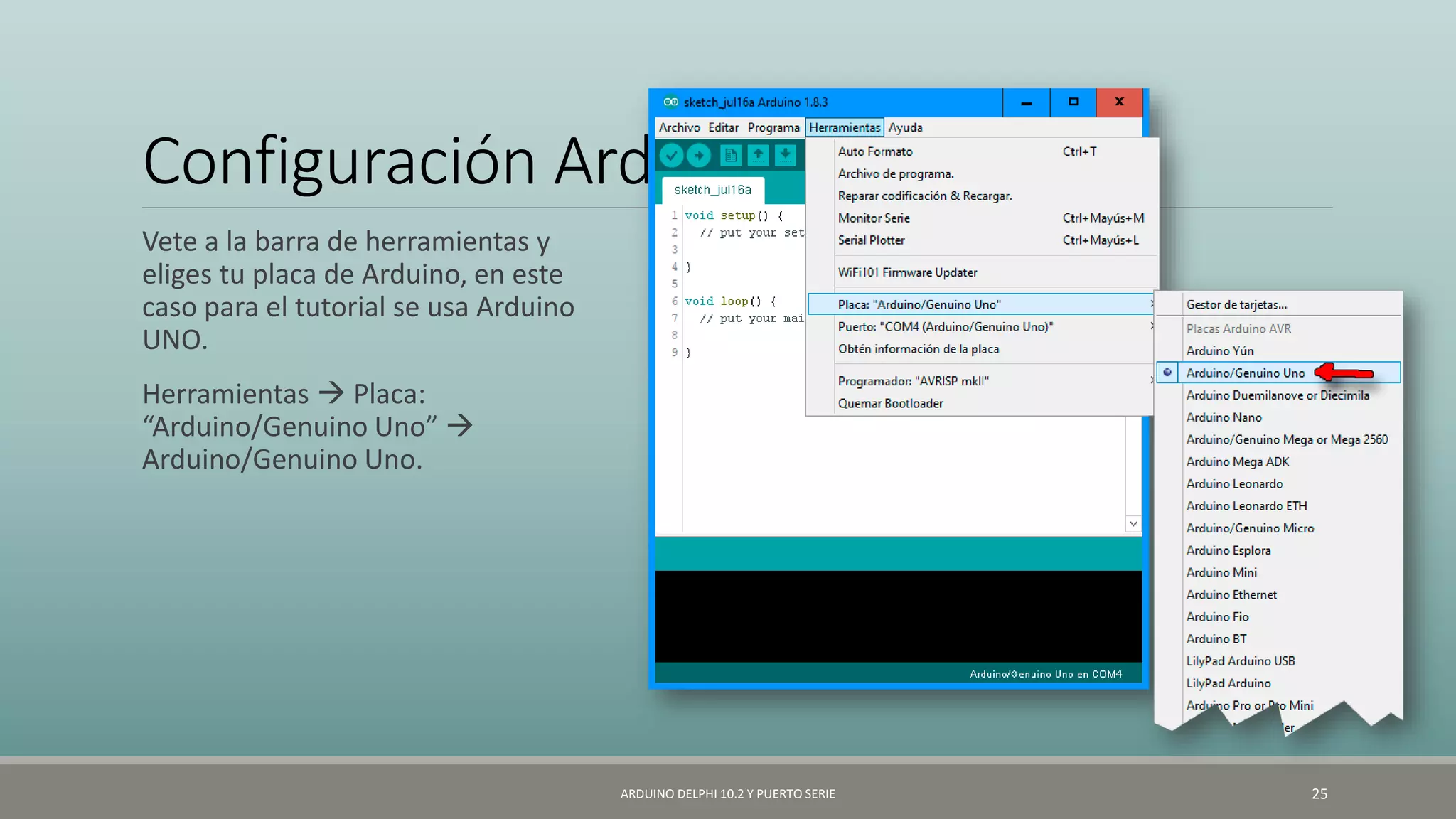Click the Upload arrow toolbar icon
Image resolution: width=1456 pixels, height=819 pixels.
tap(699, 155)
